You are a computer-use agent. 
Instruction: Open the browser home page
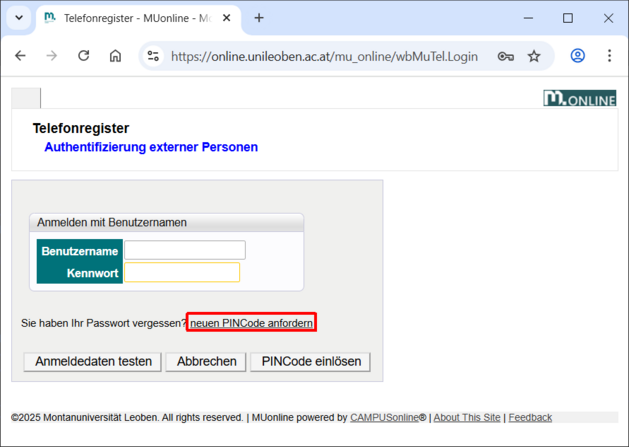click(x=115, y=56)
